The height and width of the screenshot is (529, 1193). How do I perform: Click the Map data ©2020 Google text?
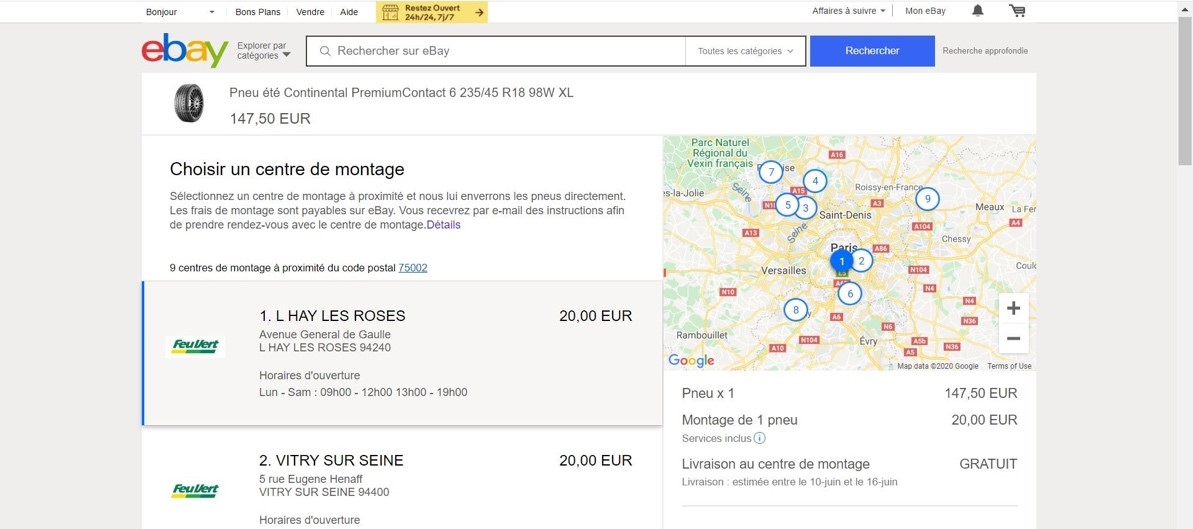click(x=937, y=366)
